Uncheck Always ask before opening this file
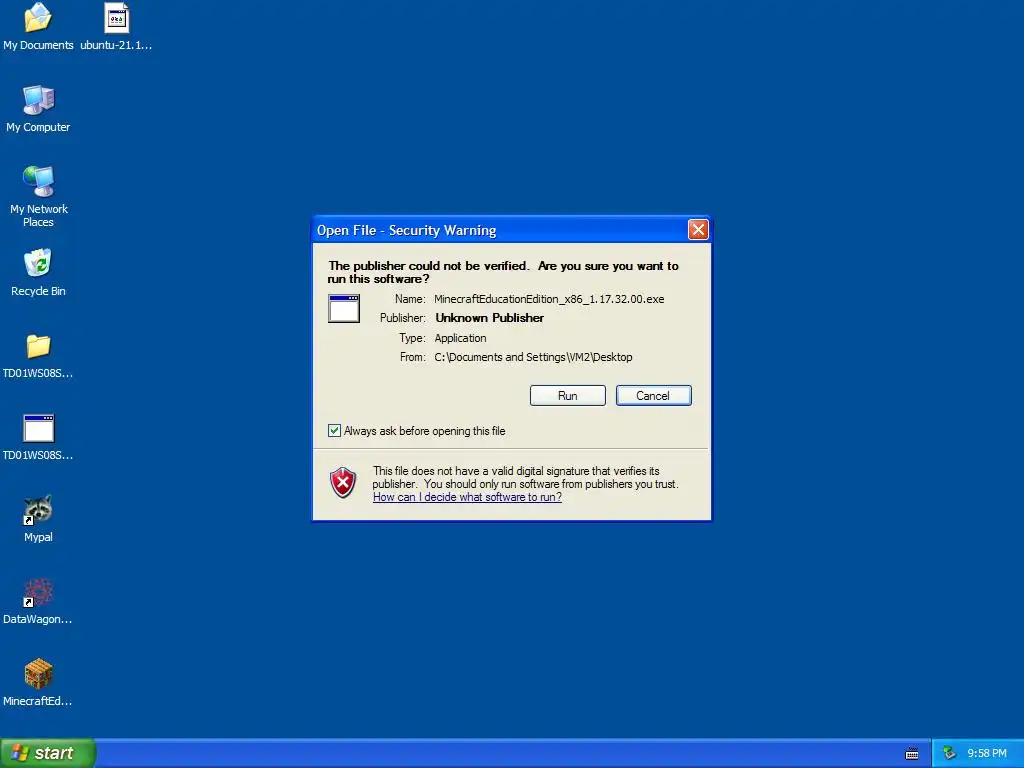The height and width of the screenshot is (768, 1024). (334, 431)
